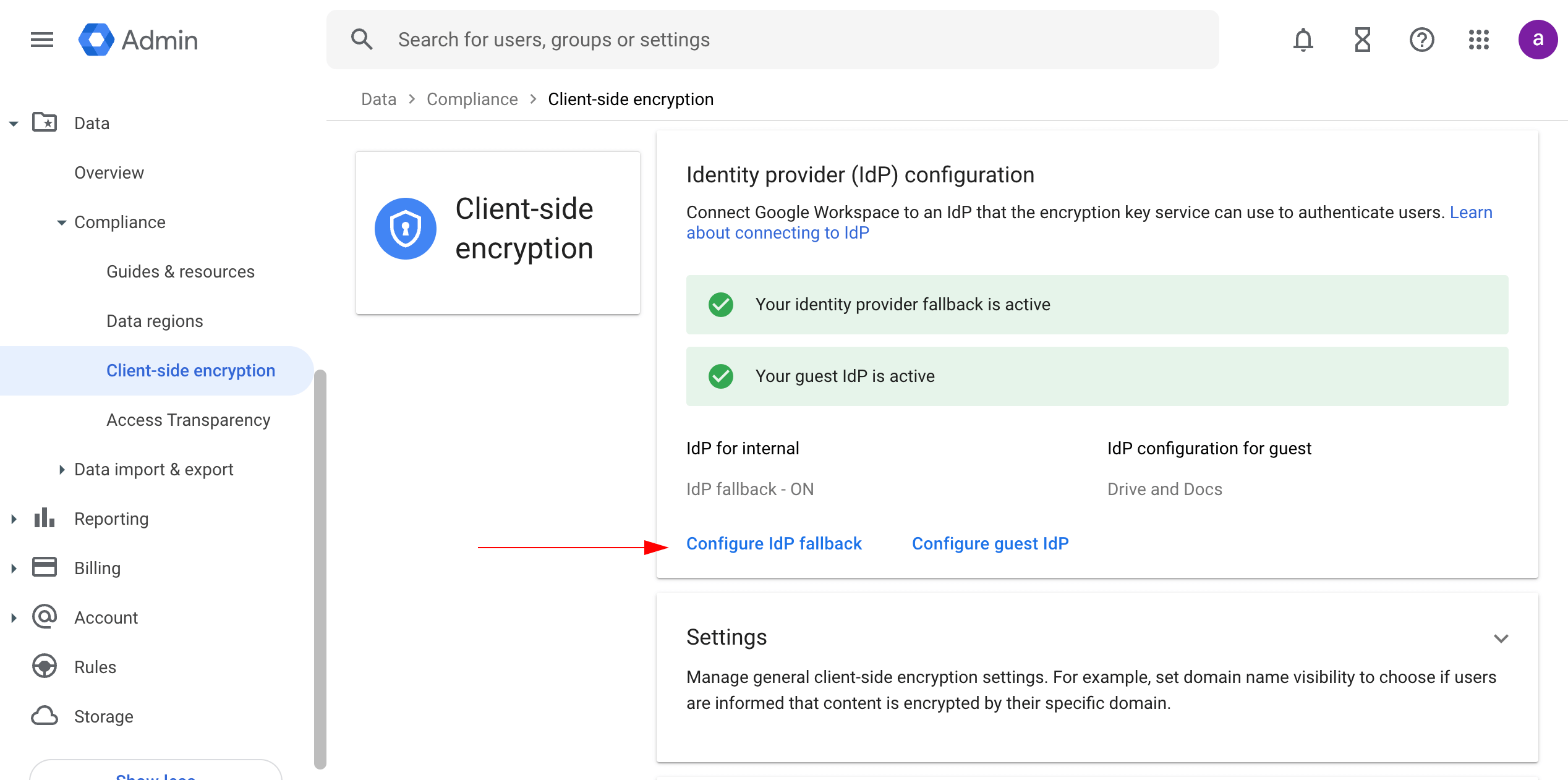The width and height of the screenshot is (1568, 780).
Task: Click Client-side encryption breadcrumb
Action: click(x=631, y=100)
